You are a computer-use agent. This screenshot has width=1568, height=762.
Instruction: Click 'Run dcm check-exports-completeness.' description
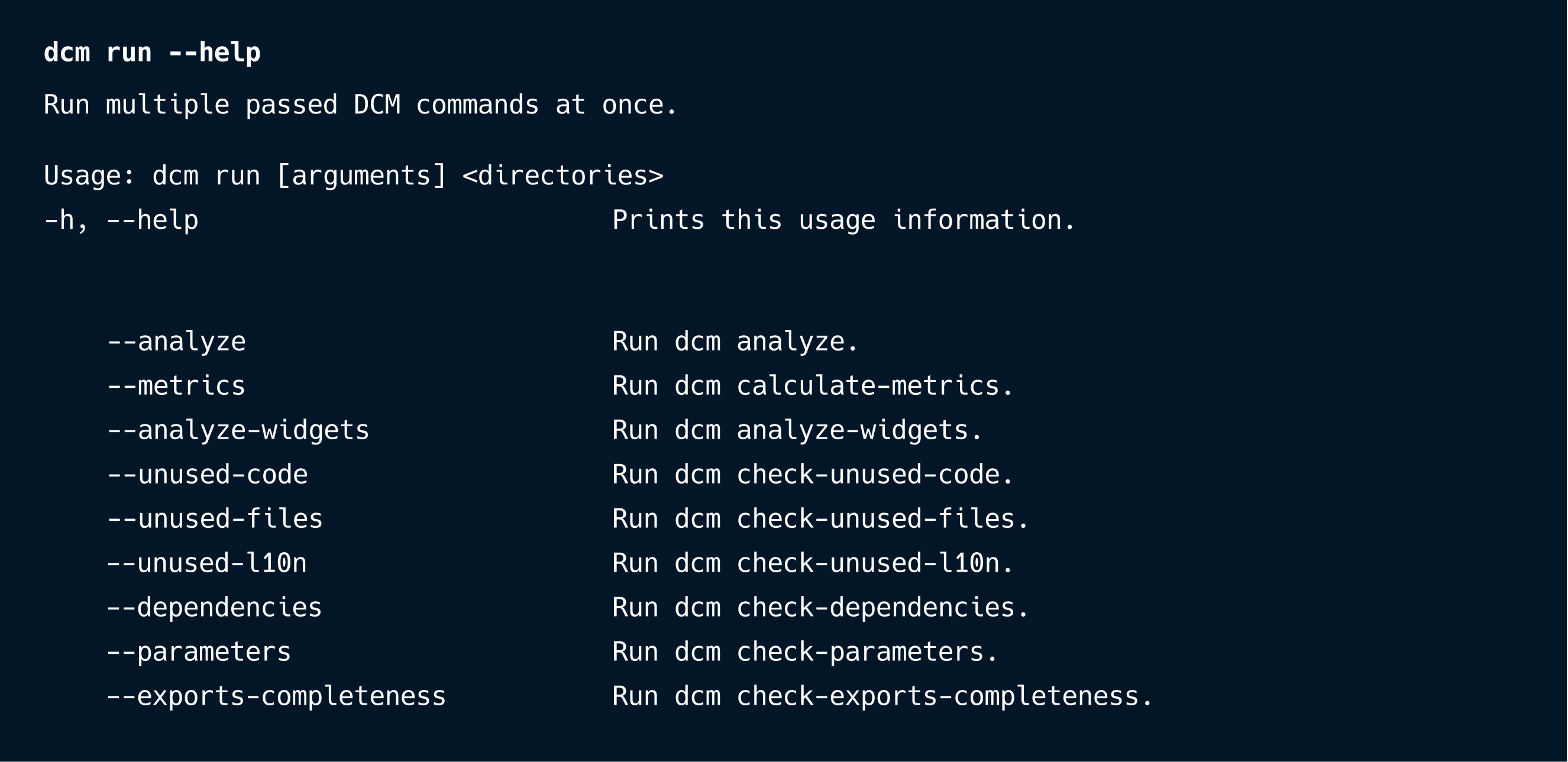pos(882,697)
